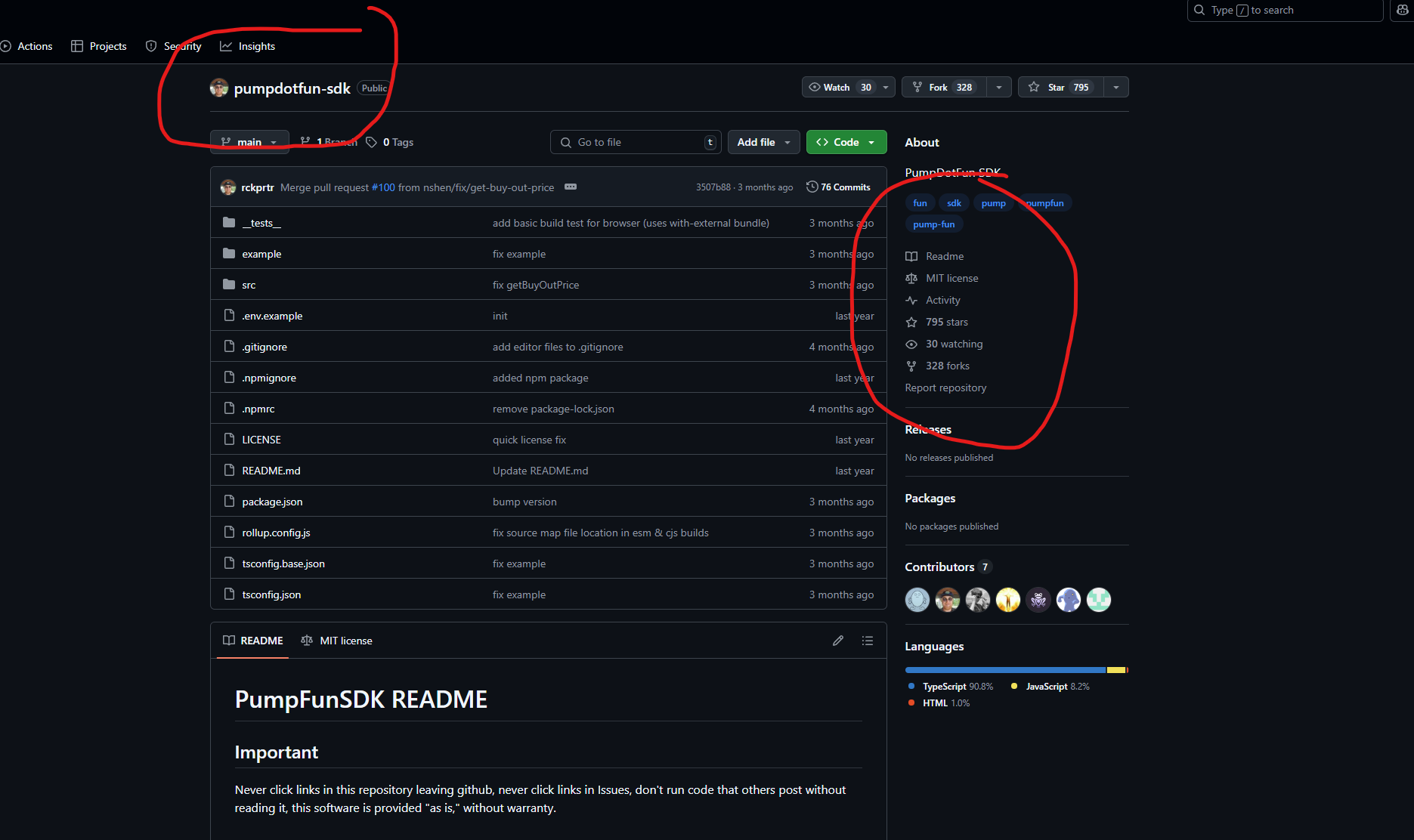
Task: Open the star lists dropdown arrow
Action: click(1116, 87)
